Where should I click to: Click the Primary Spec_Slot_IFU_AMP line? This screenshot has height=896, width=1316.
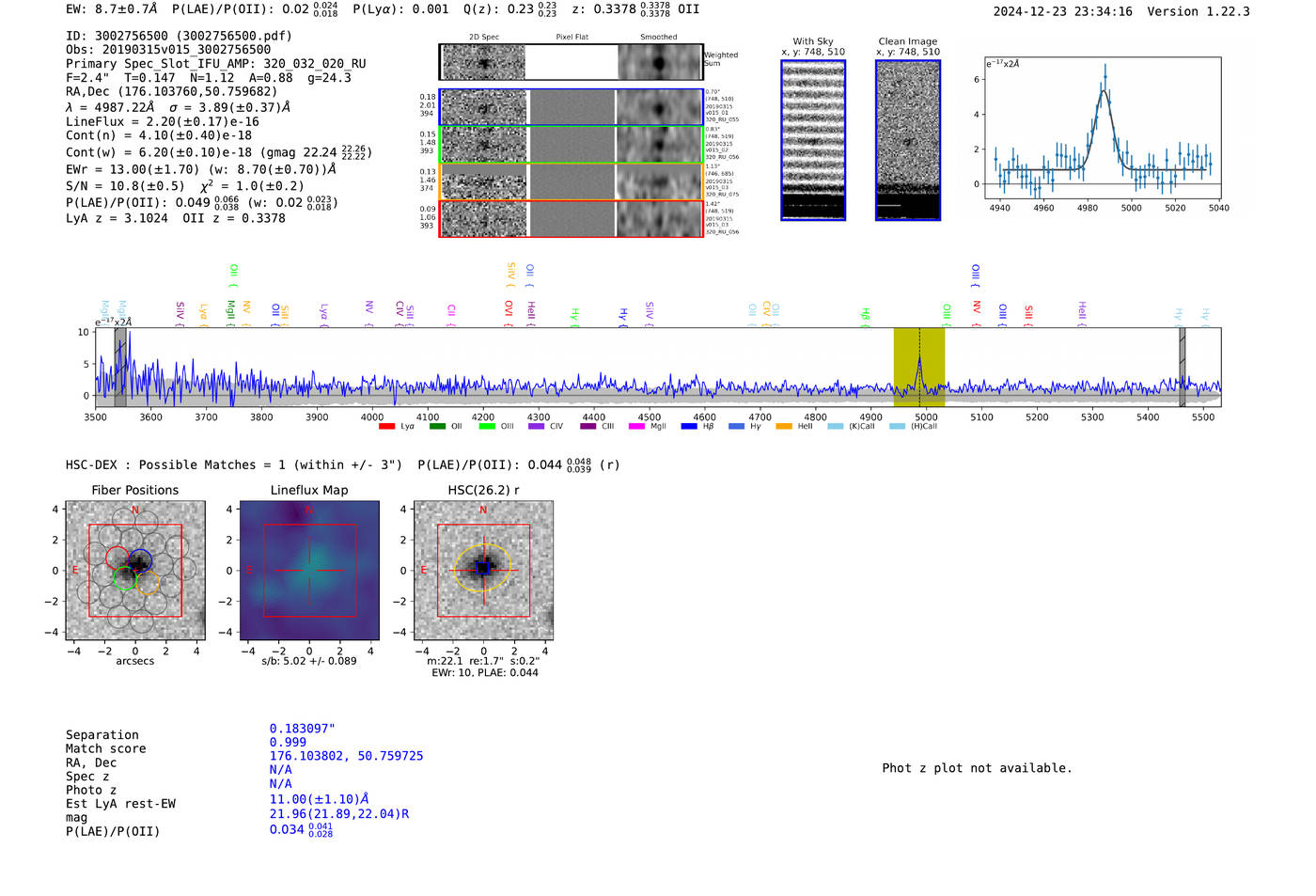tap(216, 64)
